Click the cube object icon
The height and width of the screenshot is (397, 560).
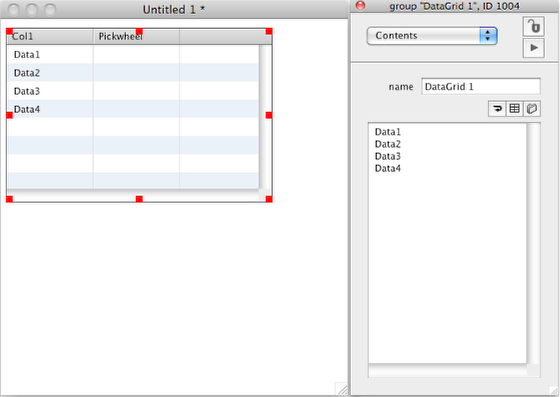pyautogui.click(x=532, y=109)
